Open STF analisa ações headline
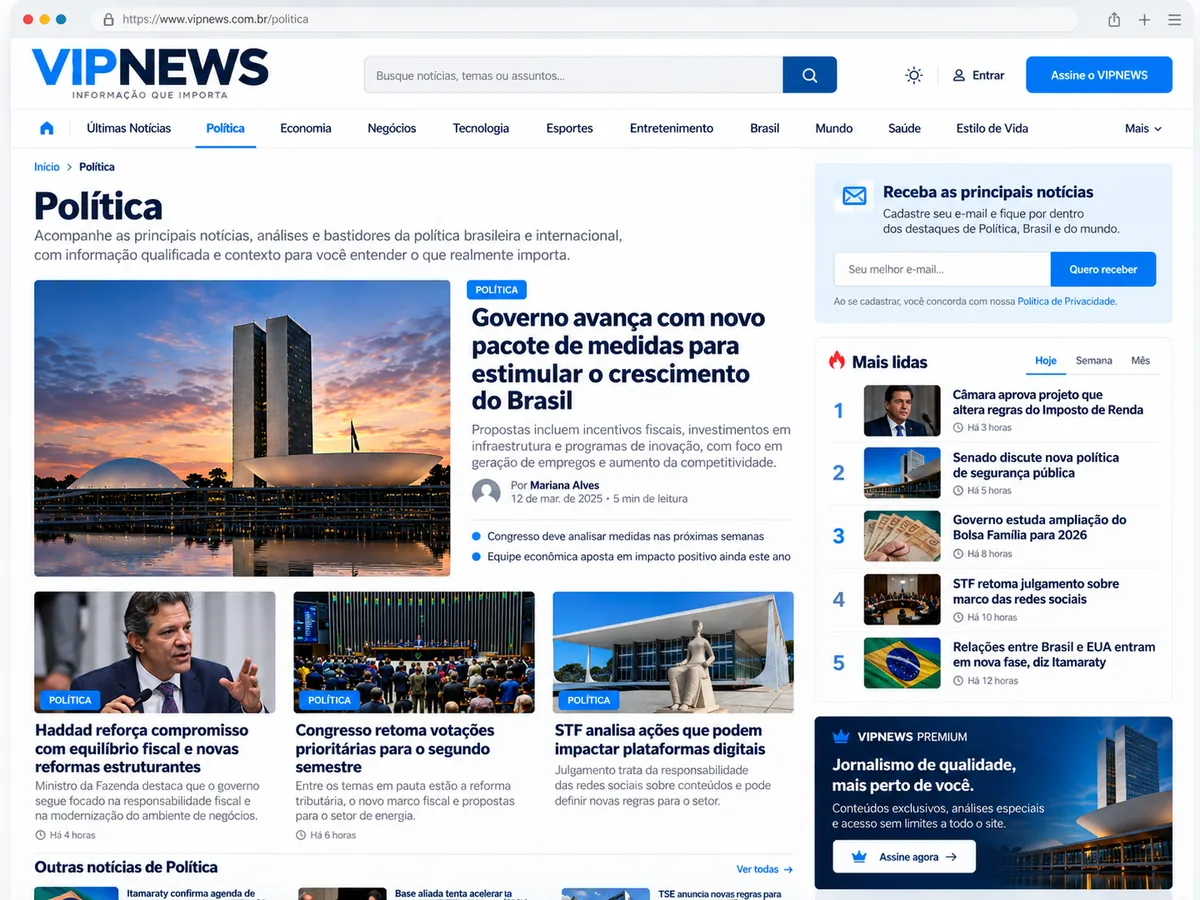Image resolution: width=1200 pixels, height=900 pixels. 660,739
